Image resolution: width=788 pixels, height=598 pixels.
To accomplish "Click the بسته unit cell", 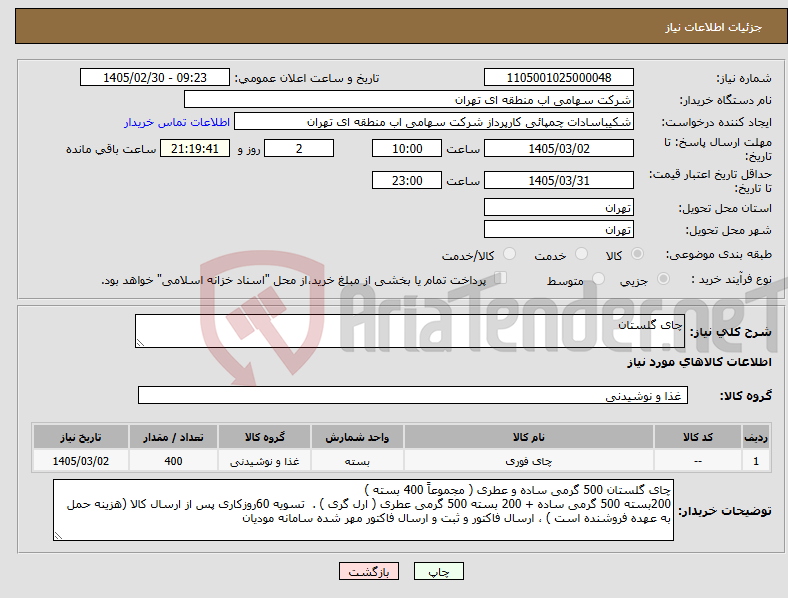I will coord(357,461).
